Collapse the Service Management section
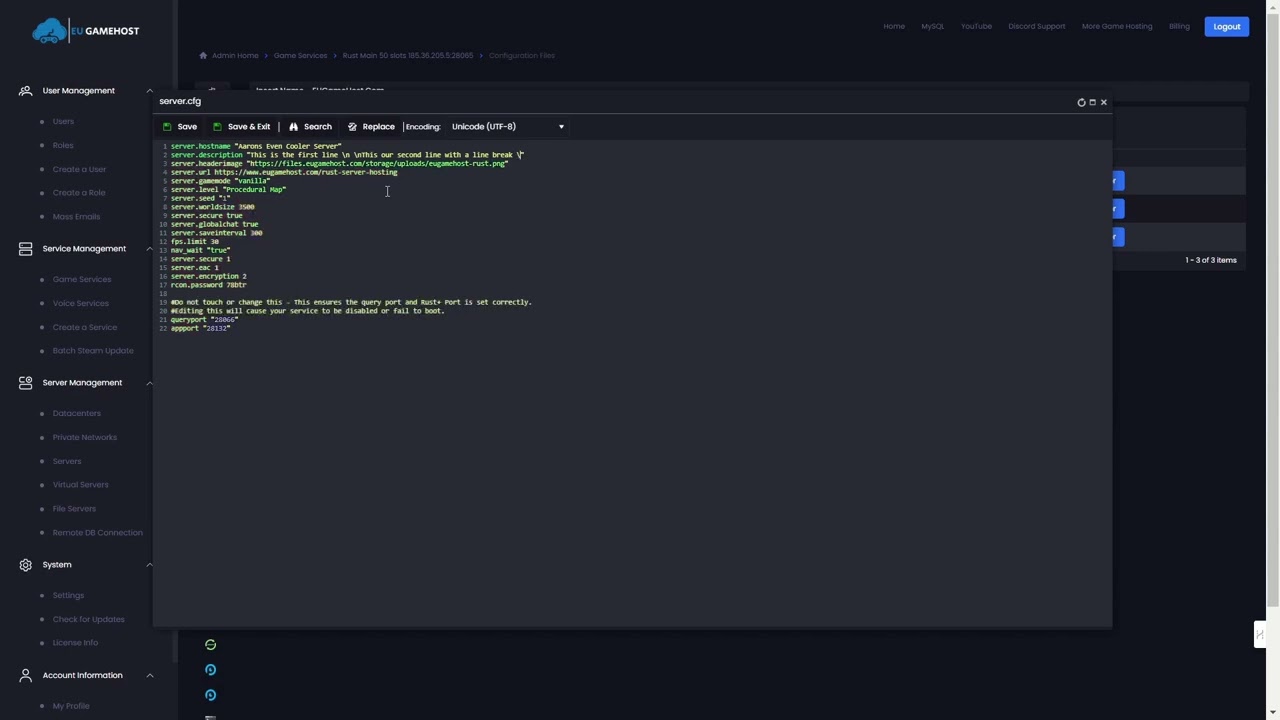Screen dimensions: 1280x720 (150, 249)
